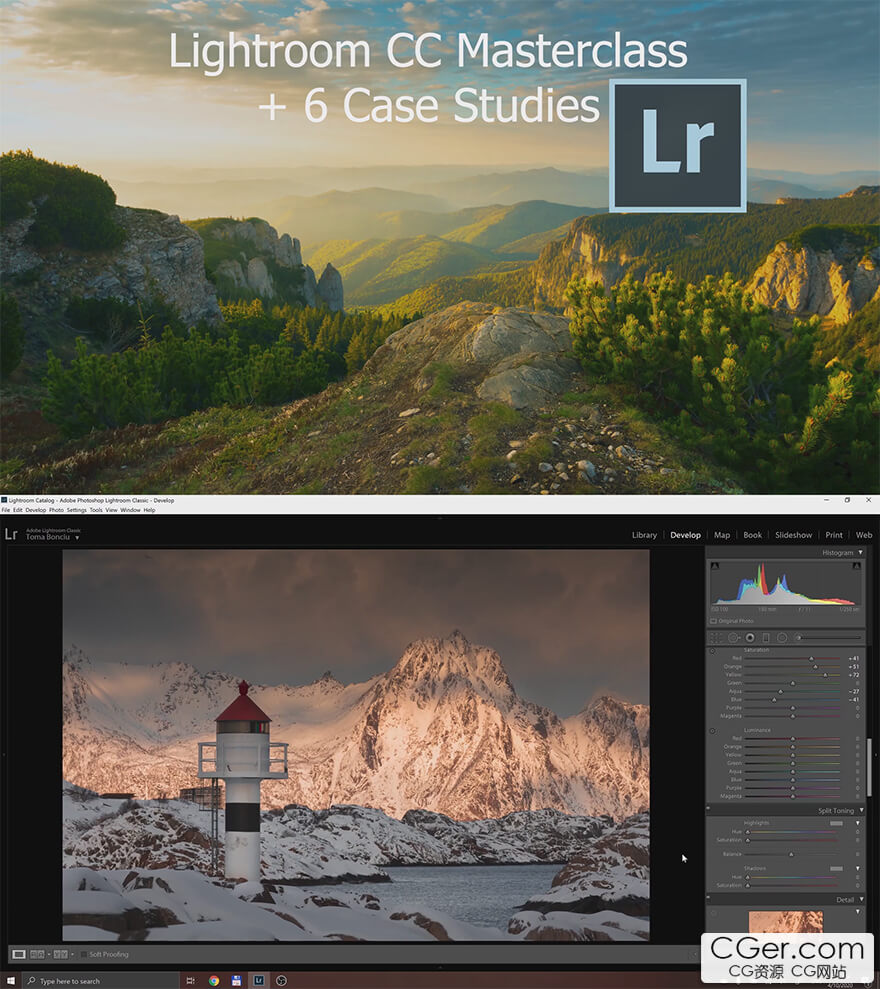The width and height of the screenshot is (880, 989).
Task: Open the Toma Bonciu identity plate dropdown
Action: 77,538
